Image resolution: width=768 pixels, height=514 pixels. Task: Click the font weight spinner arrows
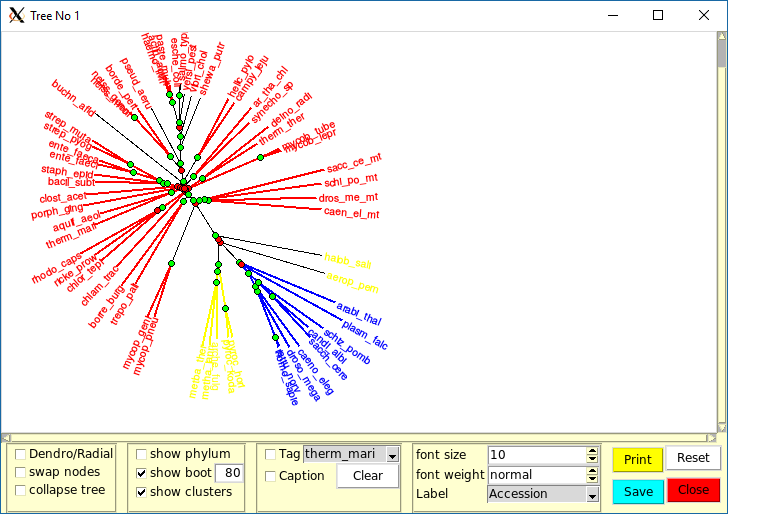pyautogui.click(x=592, y=474)
